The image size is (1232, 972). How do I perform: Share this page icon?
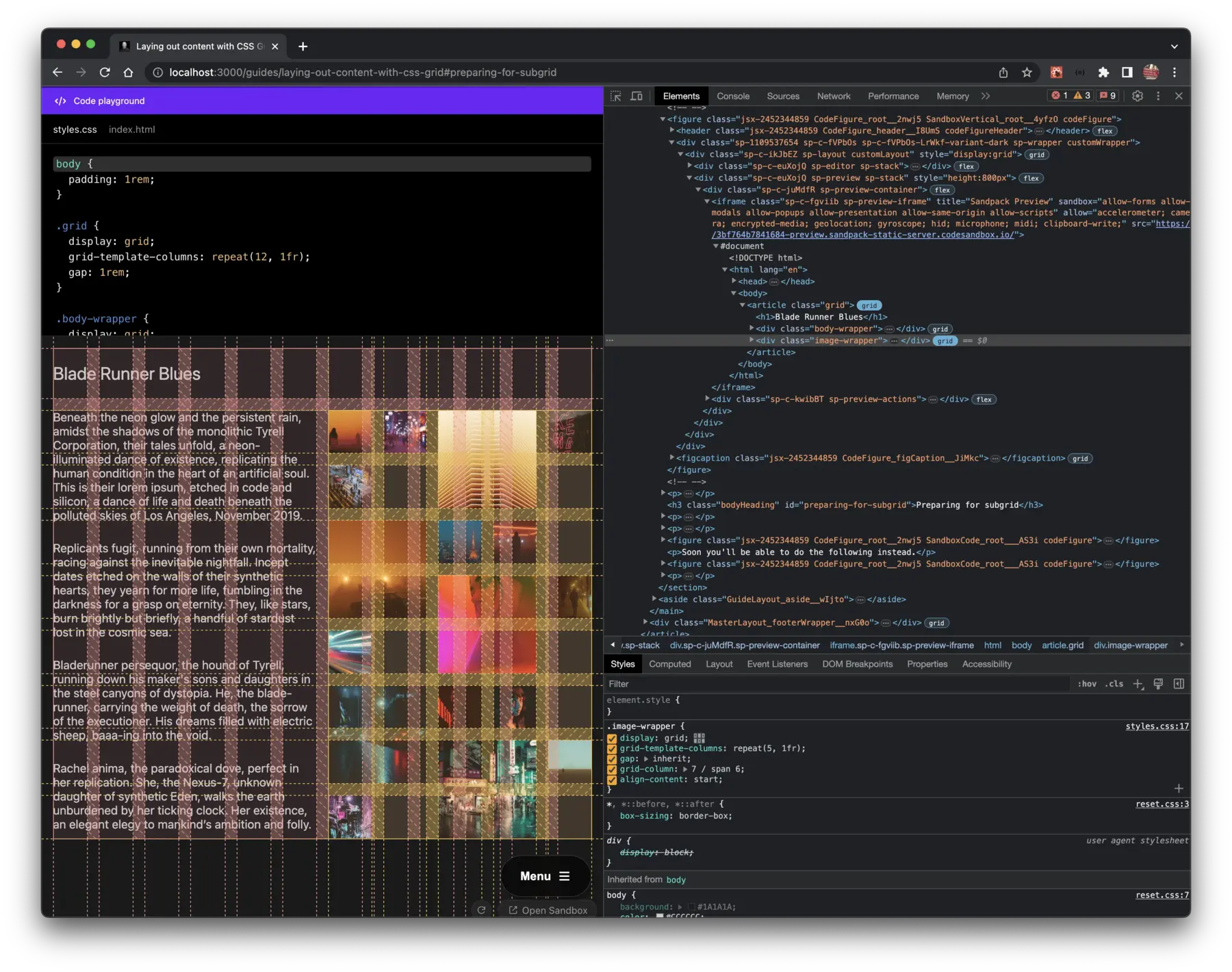[x=1003, y=72]
